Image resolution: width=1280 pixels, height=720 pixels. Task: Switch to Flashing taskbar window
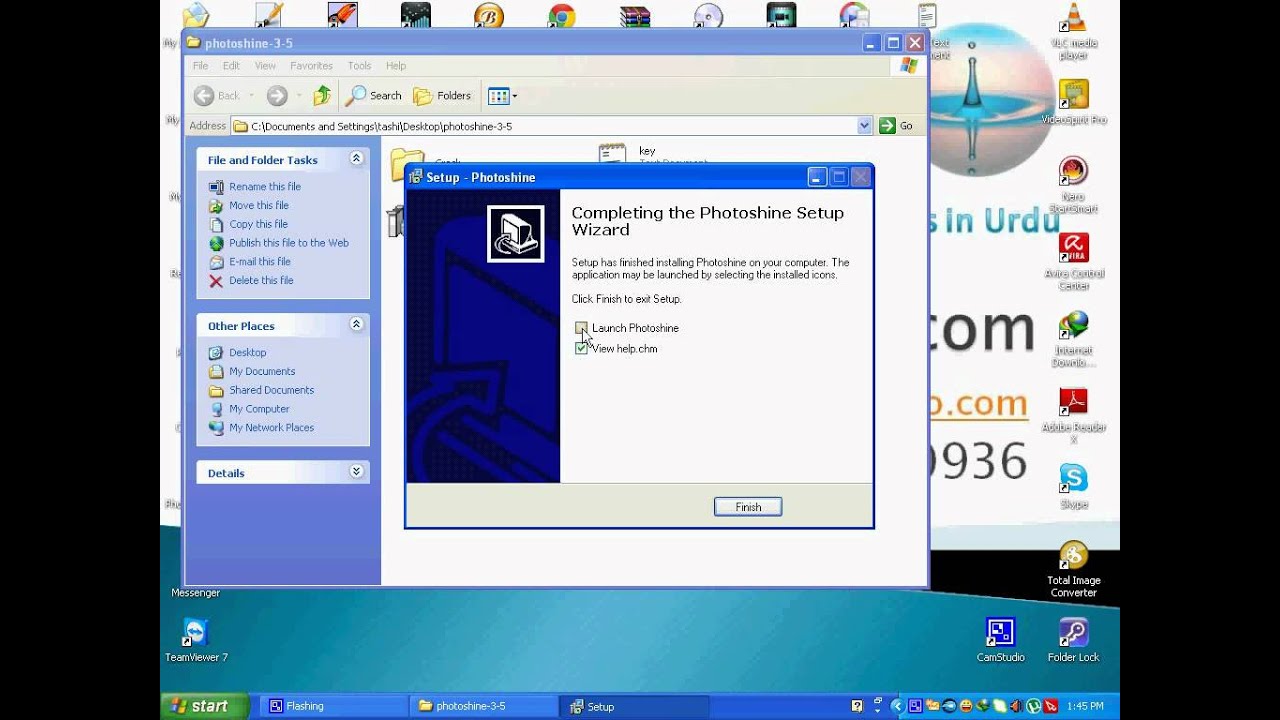tap(332, 706)
